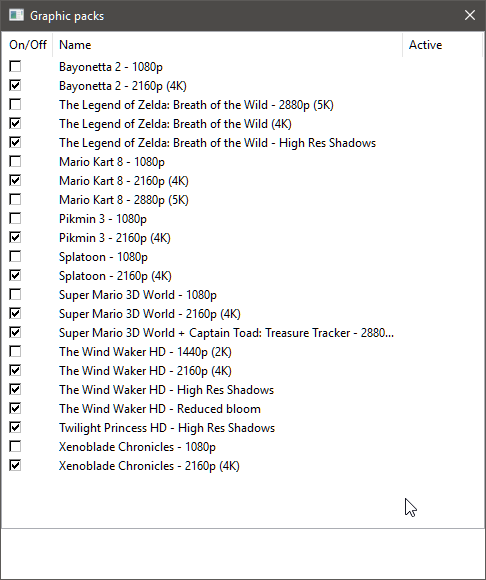The width and height of the screenshot is (486, 580).
Task: Uncheck Mario Kart 8 - 2160p (4K)
Action: [x=15, y=181]
